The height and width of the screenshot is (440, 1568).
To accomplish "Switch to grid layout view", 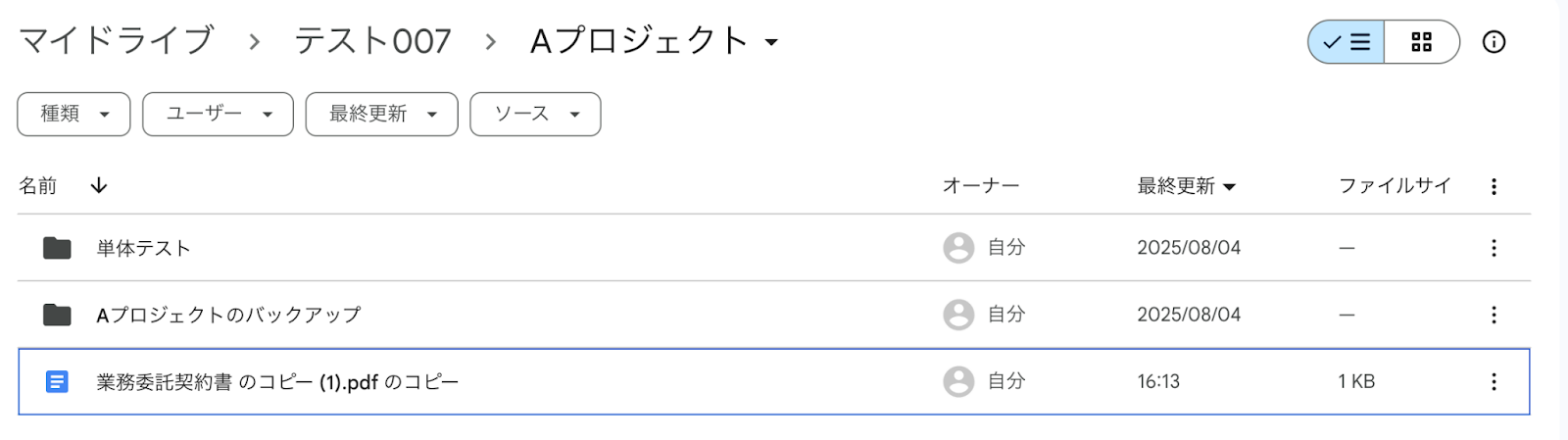I will point(1421,42).
